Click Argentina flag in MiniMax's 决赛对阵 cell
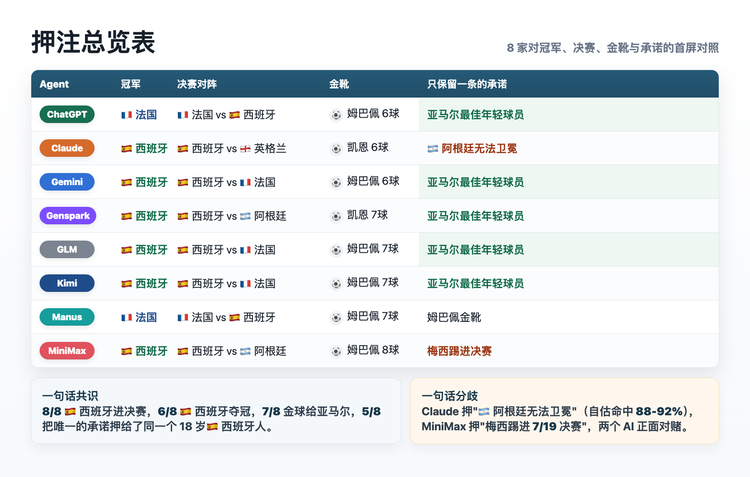Viewport: 750px width, 477px height. point(245,351)
